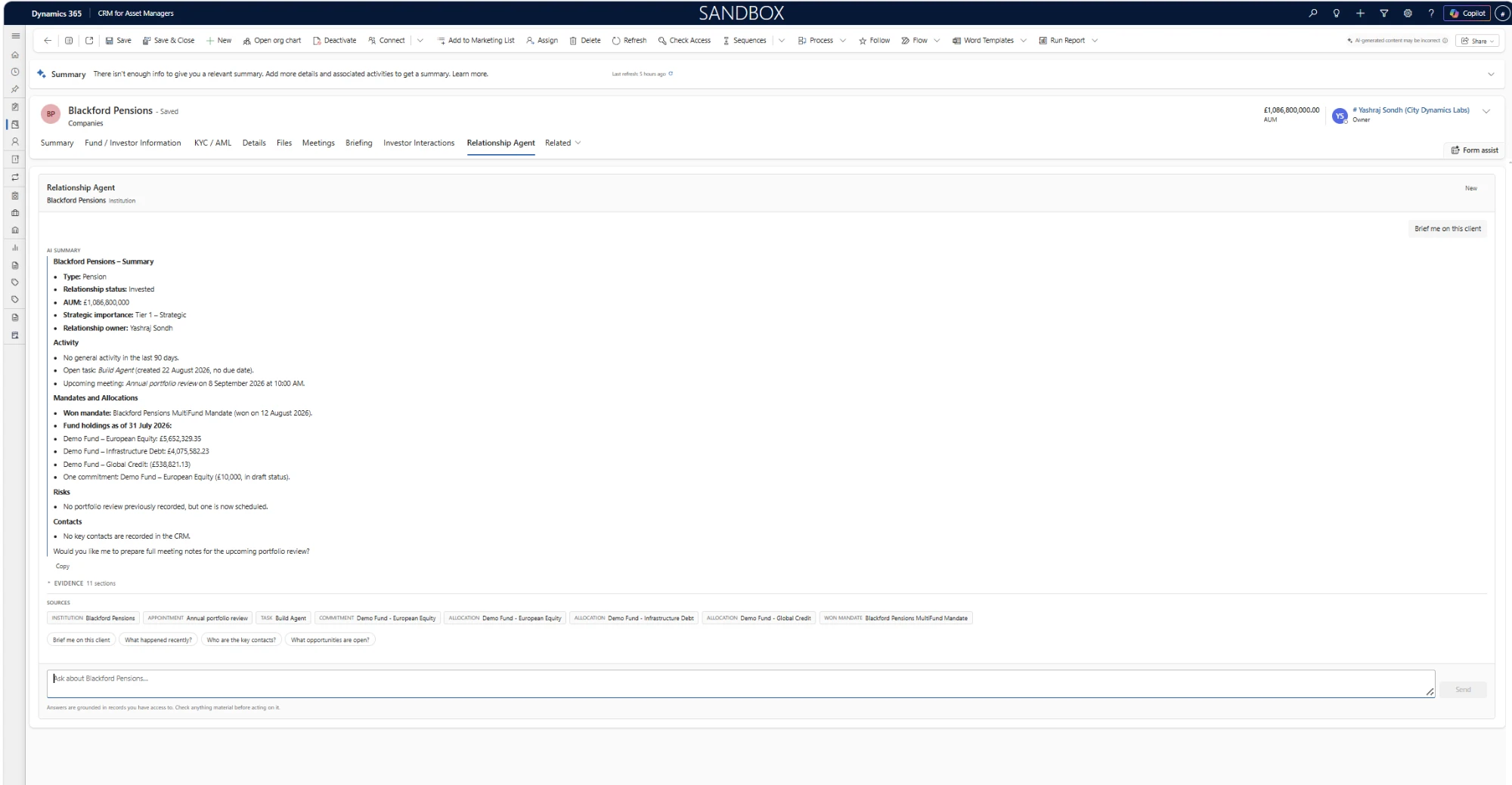Switch to the KYC / AML tab
This screenshot has width=1512, height=785.
(x=212, y=143)
